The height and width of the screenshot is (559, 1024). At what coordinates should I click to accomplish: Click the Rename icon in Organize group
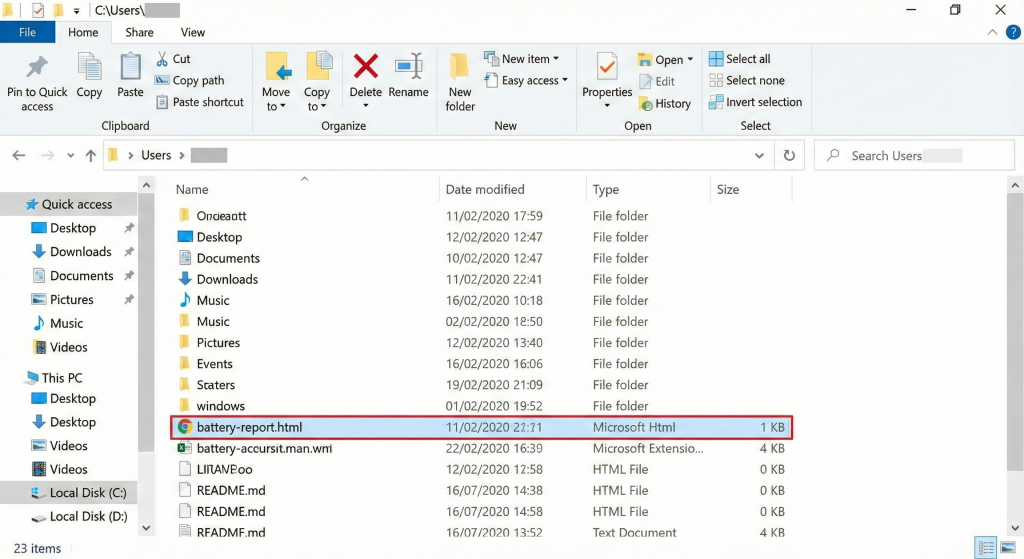pos(408,68)
